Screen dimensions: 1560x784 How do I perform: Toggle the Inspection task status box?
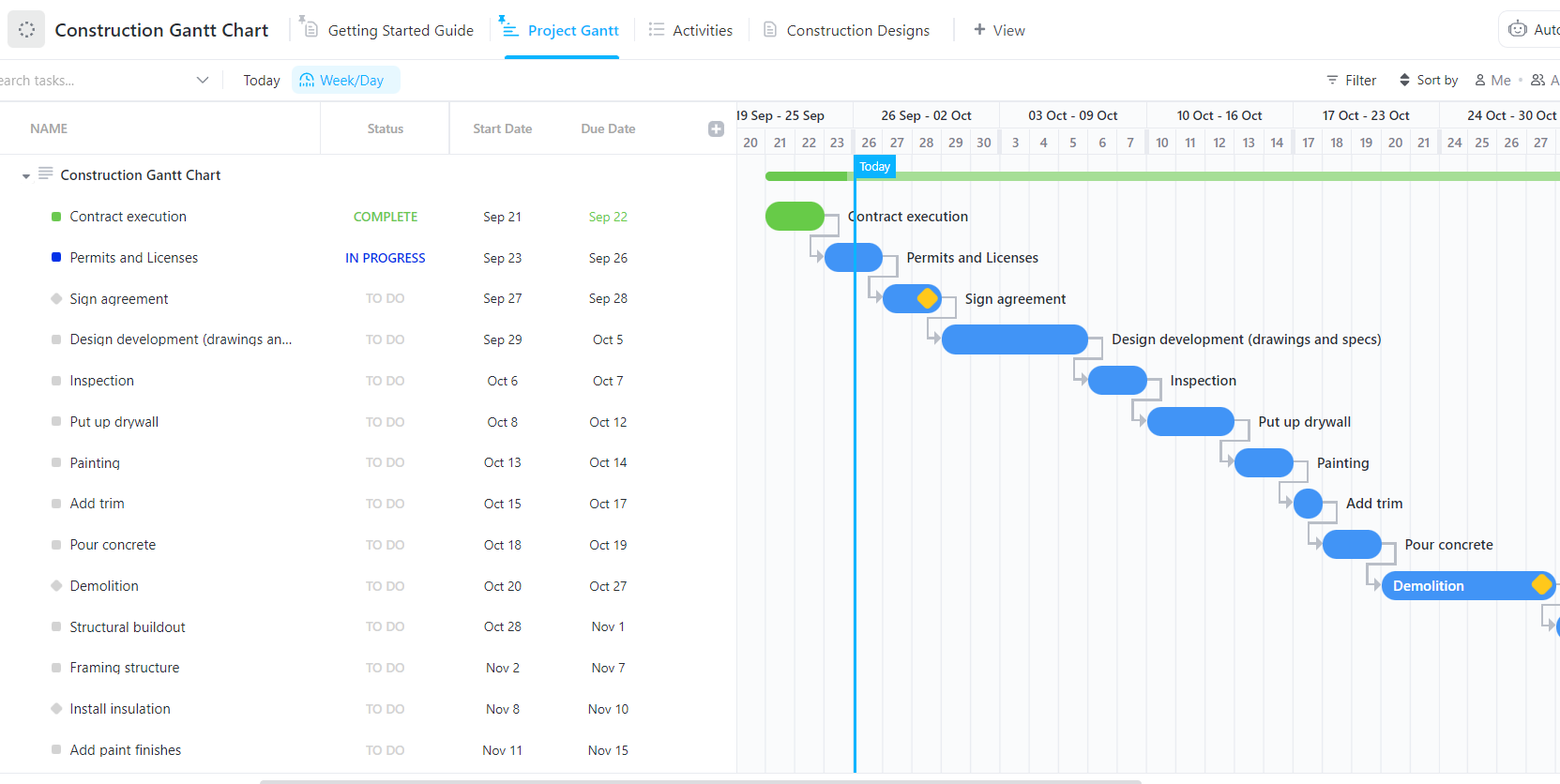pyautogui.click(x=56, y=381)
